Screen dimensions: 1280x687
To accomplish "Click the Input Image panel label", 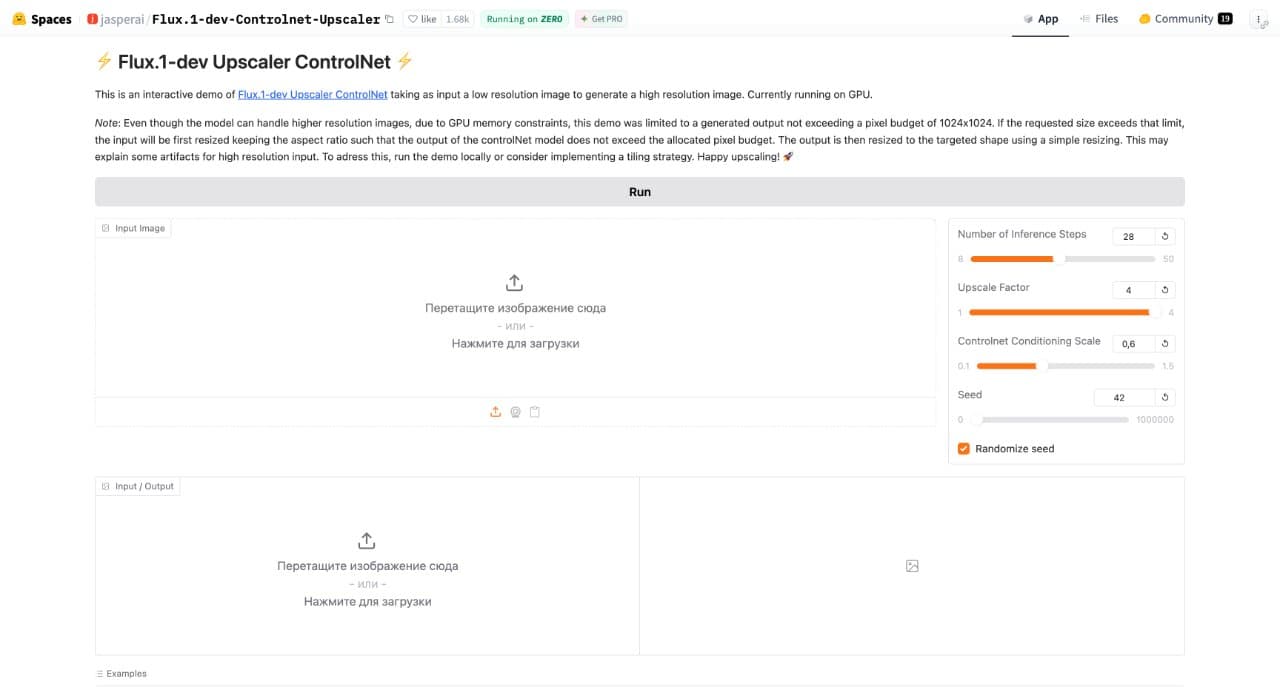I will tap(134, 228).
